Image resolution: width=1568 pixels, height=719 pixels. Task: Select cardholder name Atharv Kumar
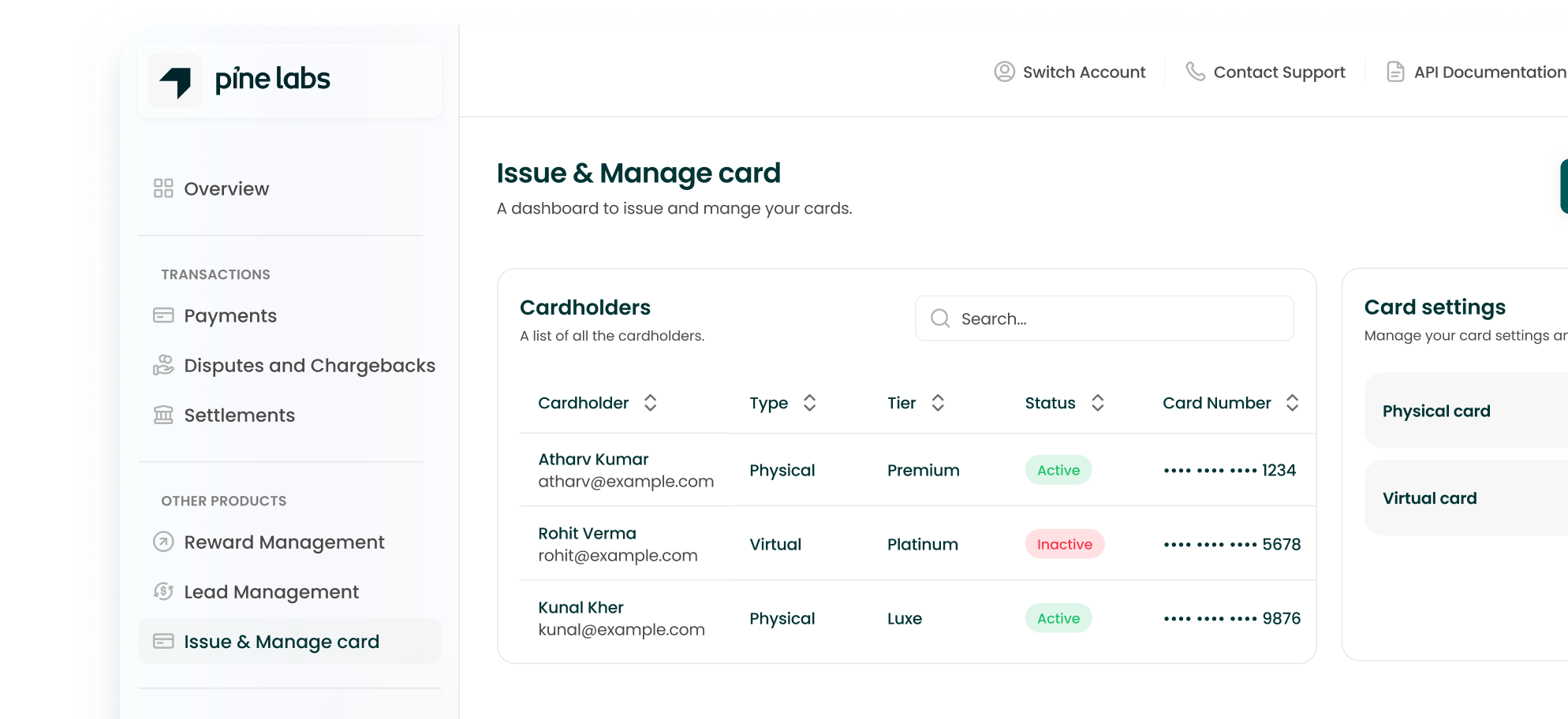tap(593, 459)
